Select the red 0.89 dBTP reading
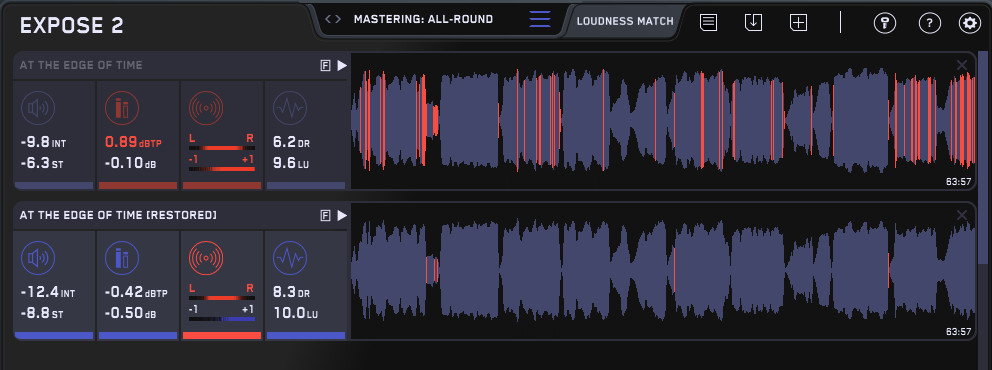992x370 pixels. [x=133, y=143]
